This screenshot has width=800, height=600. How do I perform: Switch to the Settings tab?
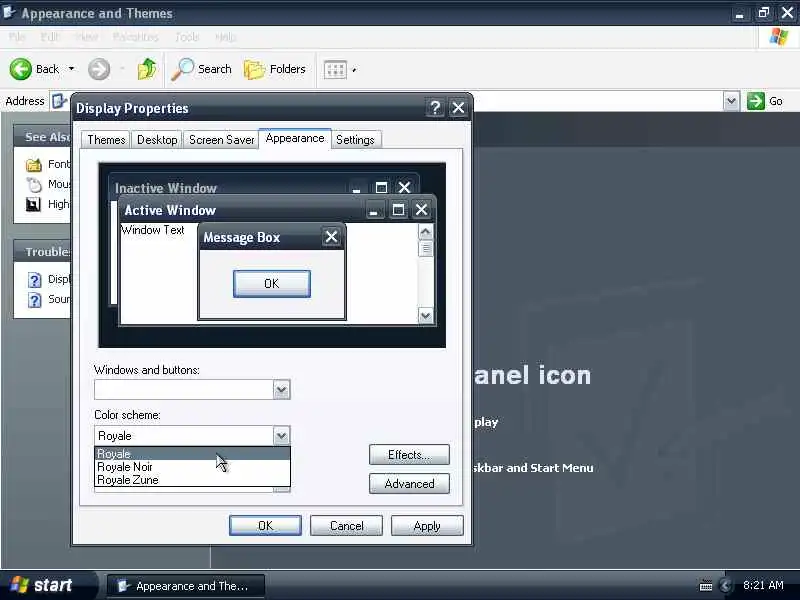(x=355, y=140)
